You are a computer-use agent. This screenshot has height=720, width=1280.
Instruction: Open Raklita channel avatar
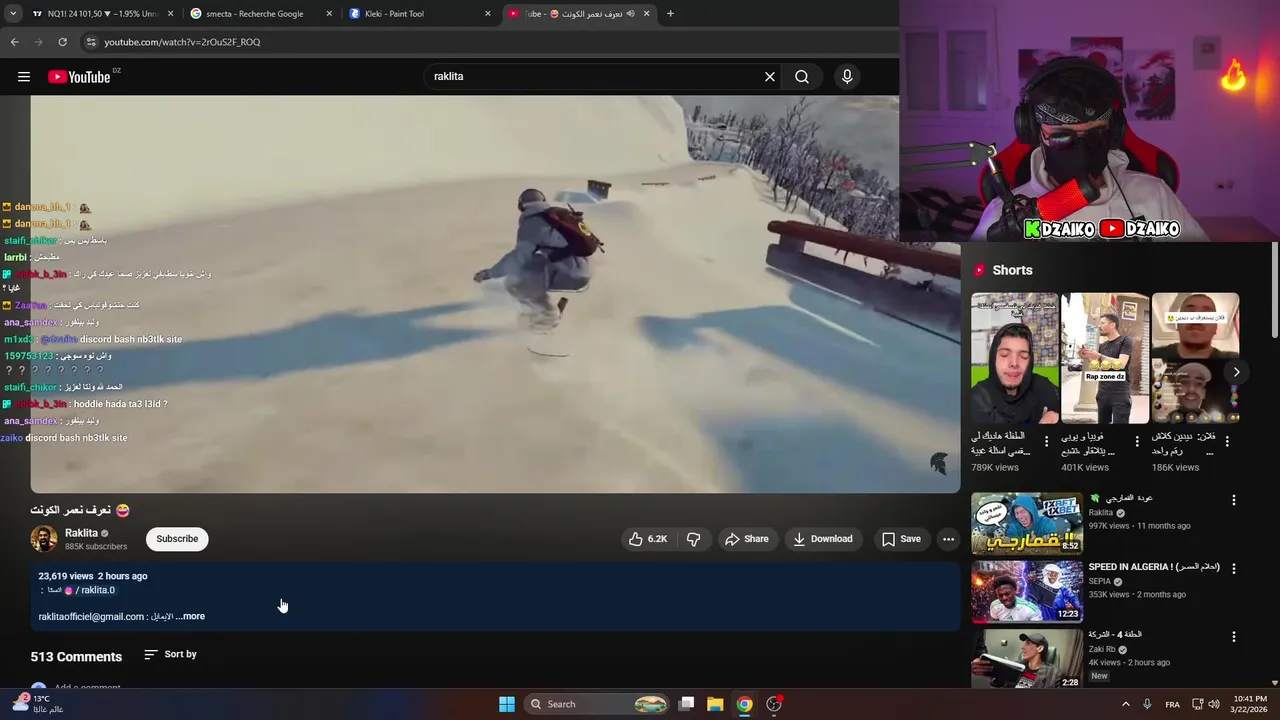[44, 539]
